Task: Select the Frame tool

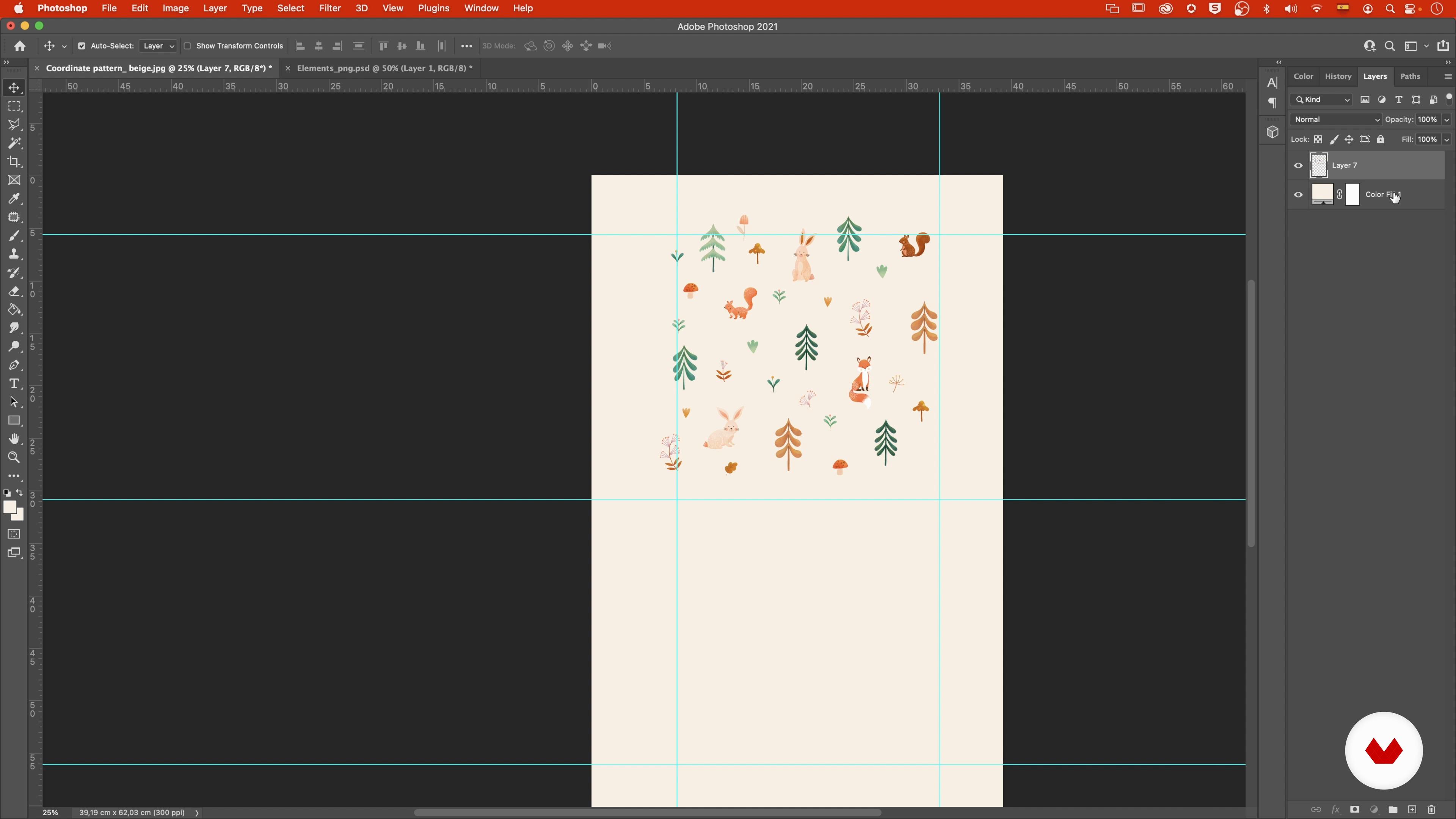Action: (14, 180)
